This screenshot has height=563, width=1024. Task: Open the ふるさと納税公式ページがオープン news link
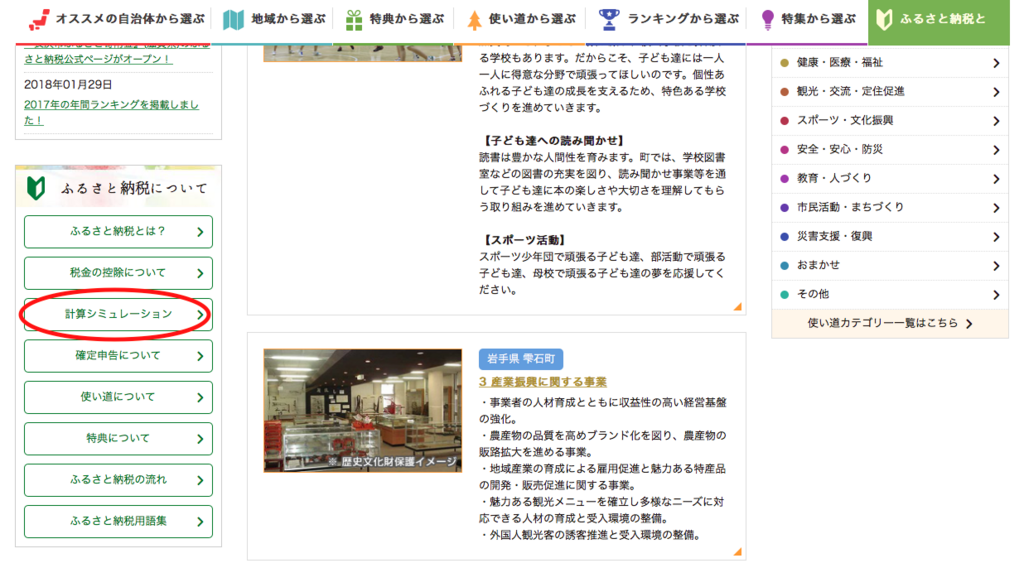click(x=98, y=59)
